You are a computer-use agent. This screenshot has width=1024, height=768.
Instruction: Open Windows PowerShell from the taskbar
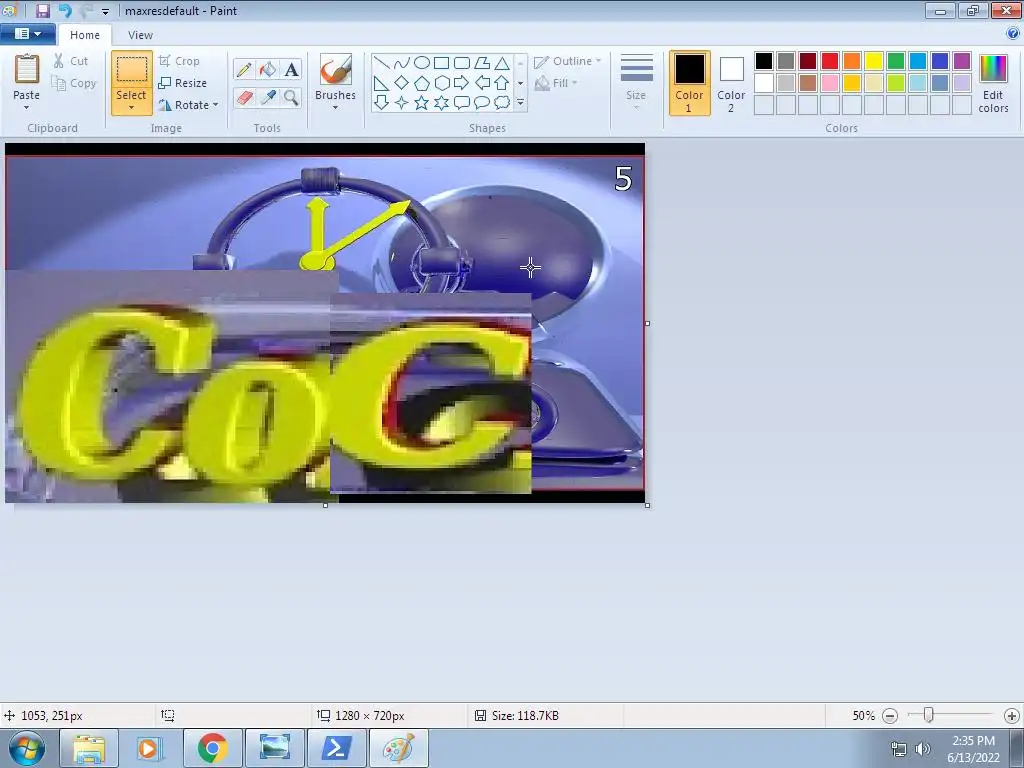tap(336, 748)
